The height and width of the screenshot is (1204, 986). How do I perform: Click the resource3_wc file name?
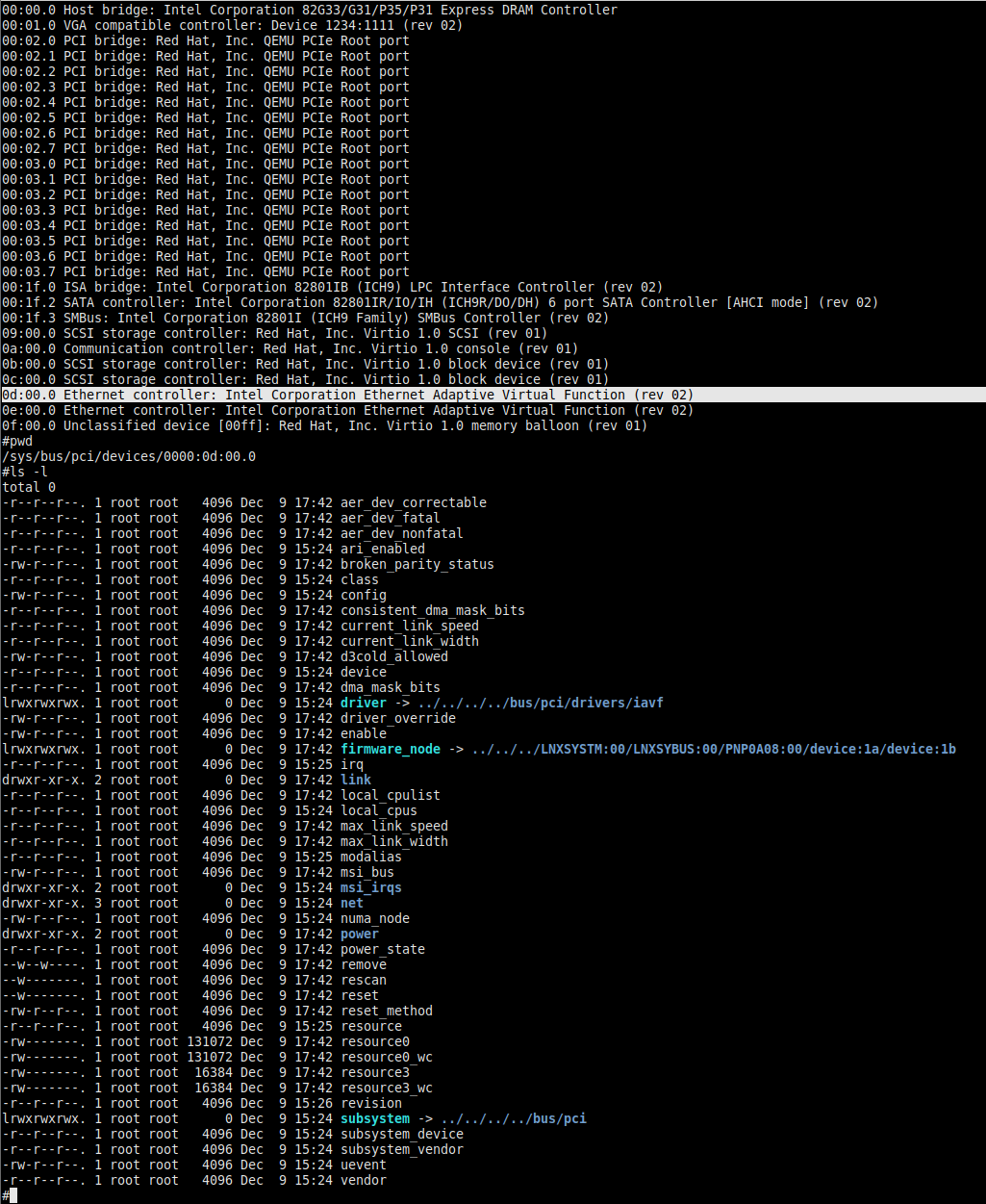[x=387, y=1088]
